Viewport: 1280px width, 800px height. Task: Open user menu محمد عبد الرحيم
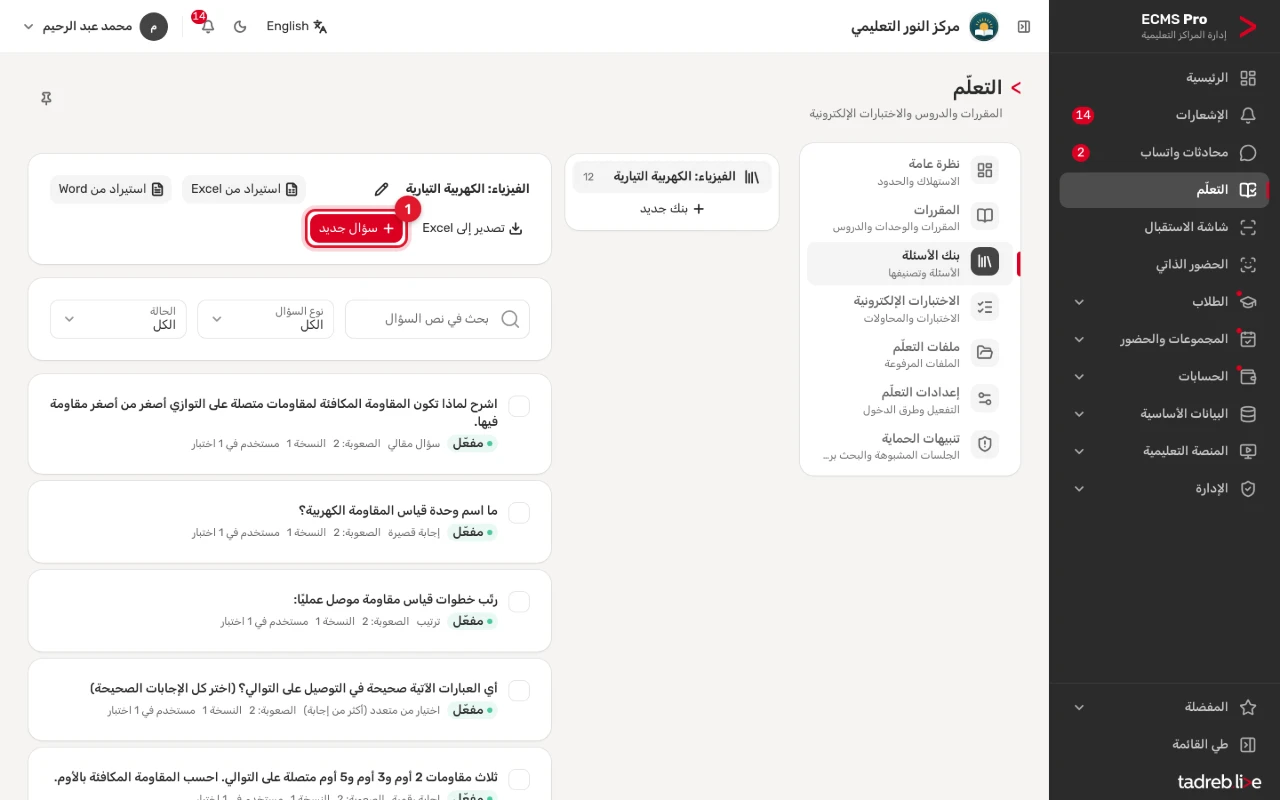coord(95,27)
